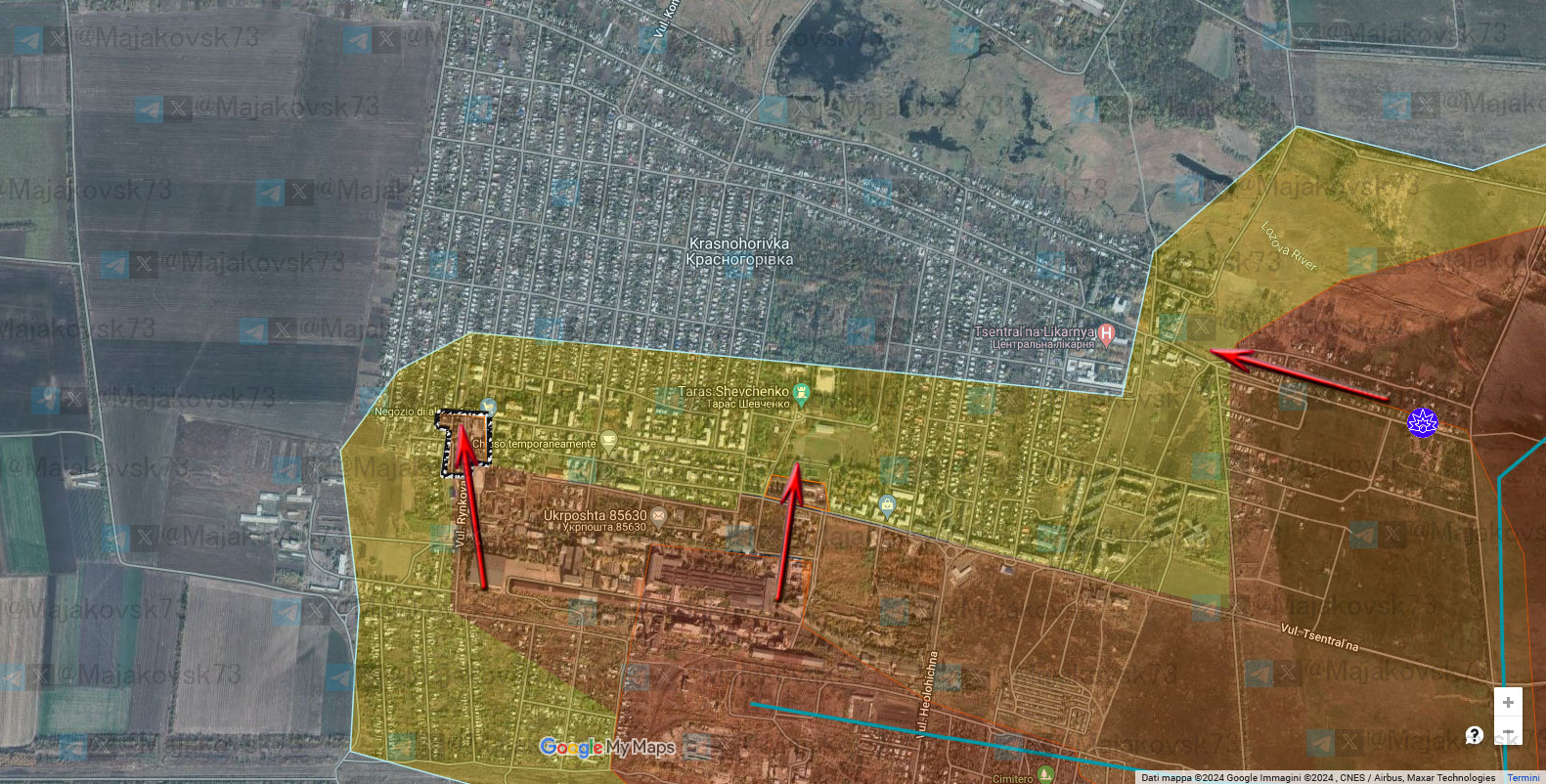
Task: Zoom in with the plus button
Action: [x=1508, y=702]
